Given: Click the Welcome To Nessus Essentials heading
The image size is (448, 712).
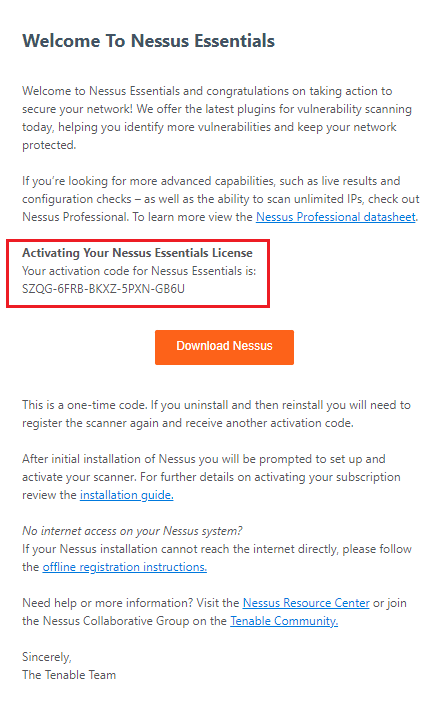Looking at the screenshot, I should point(148,41).
